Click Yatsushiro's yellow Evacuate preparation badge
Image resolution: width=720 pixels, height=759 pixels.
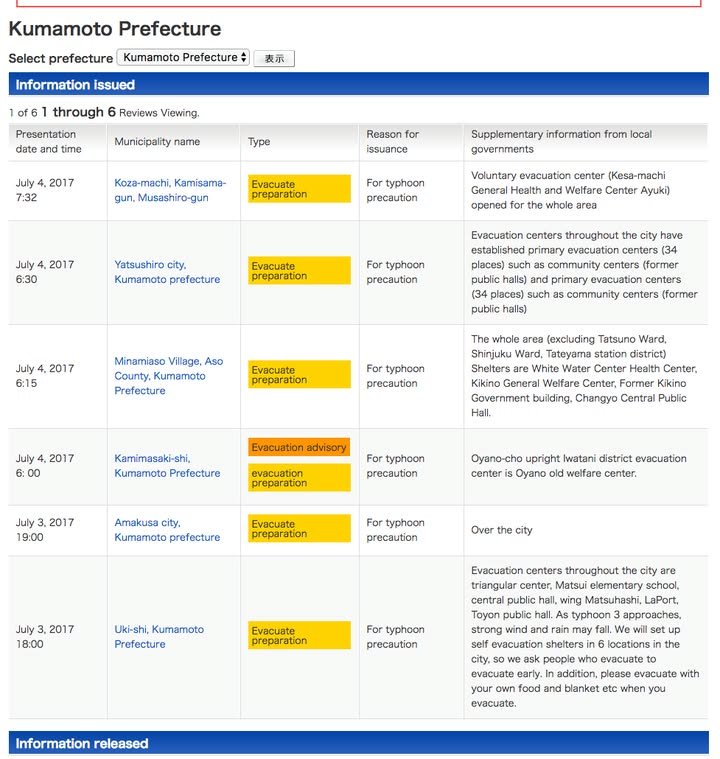[299, 271]
